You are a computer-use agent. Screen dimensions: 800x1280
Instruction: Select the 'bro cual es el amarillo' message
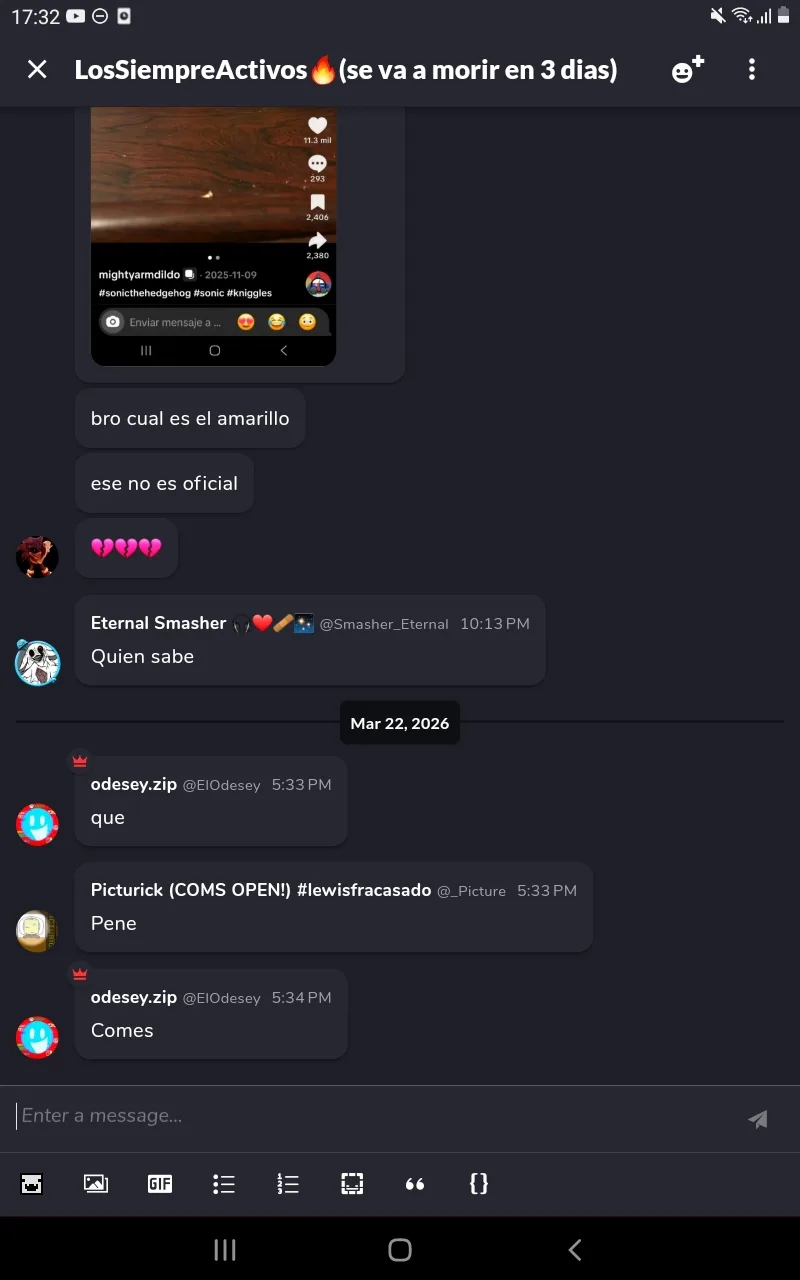point(190,418)
